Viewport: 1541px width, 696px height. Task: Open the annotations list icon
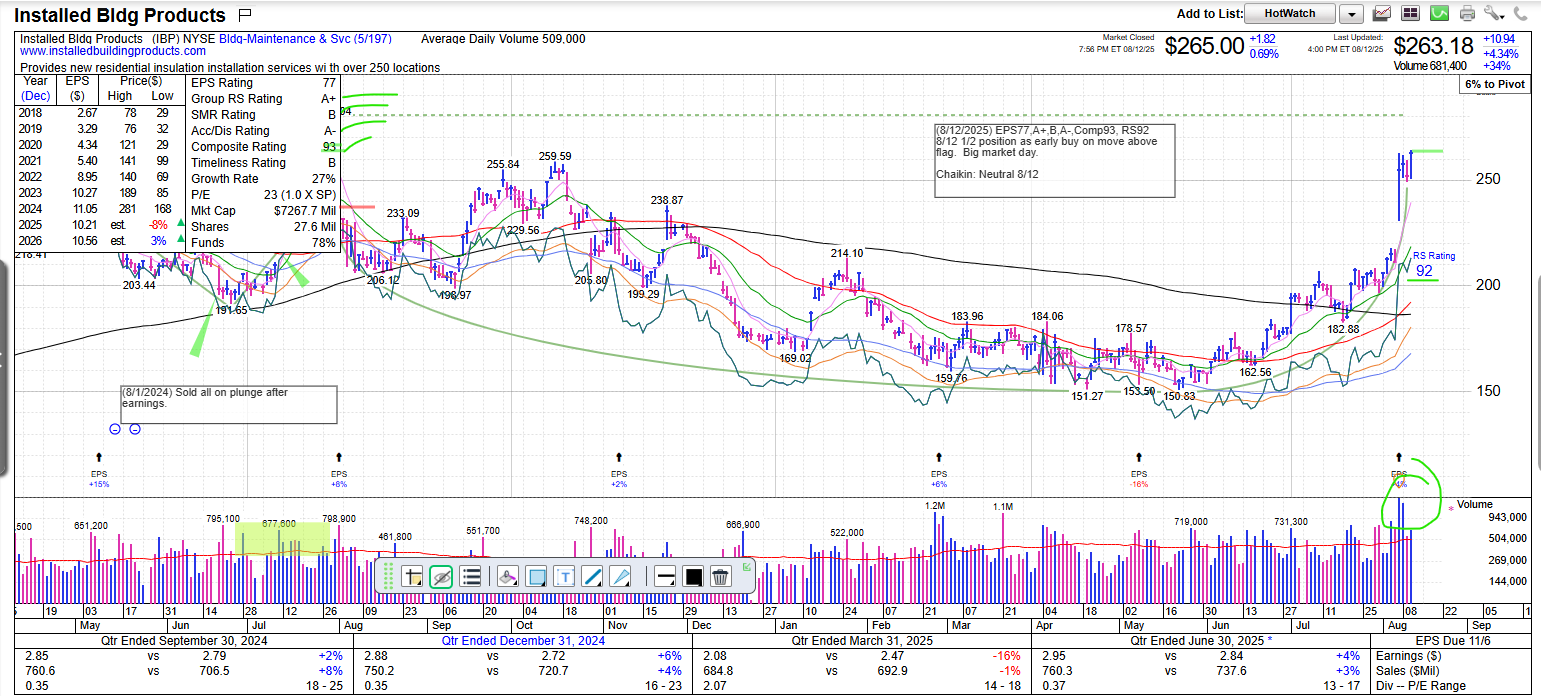471,576
